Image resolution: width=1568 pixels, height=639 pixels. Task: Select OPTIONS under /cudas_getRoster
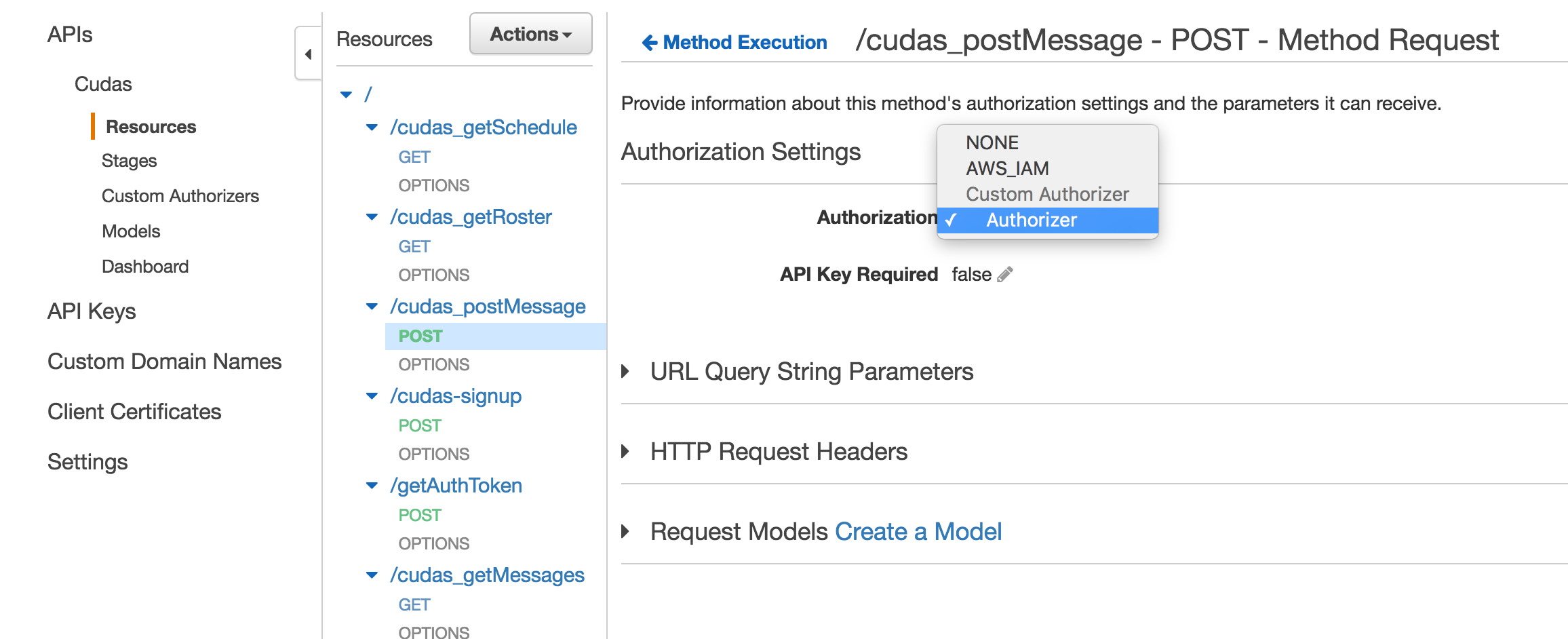pos(434,275)
